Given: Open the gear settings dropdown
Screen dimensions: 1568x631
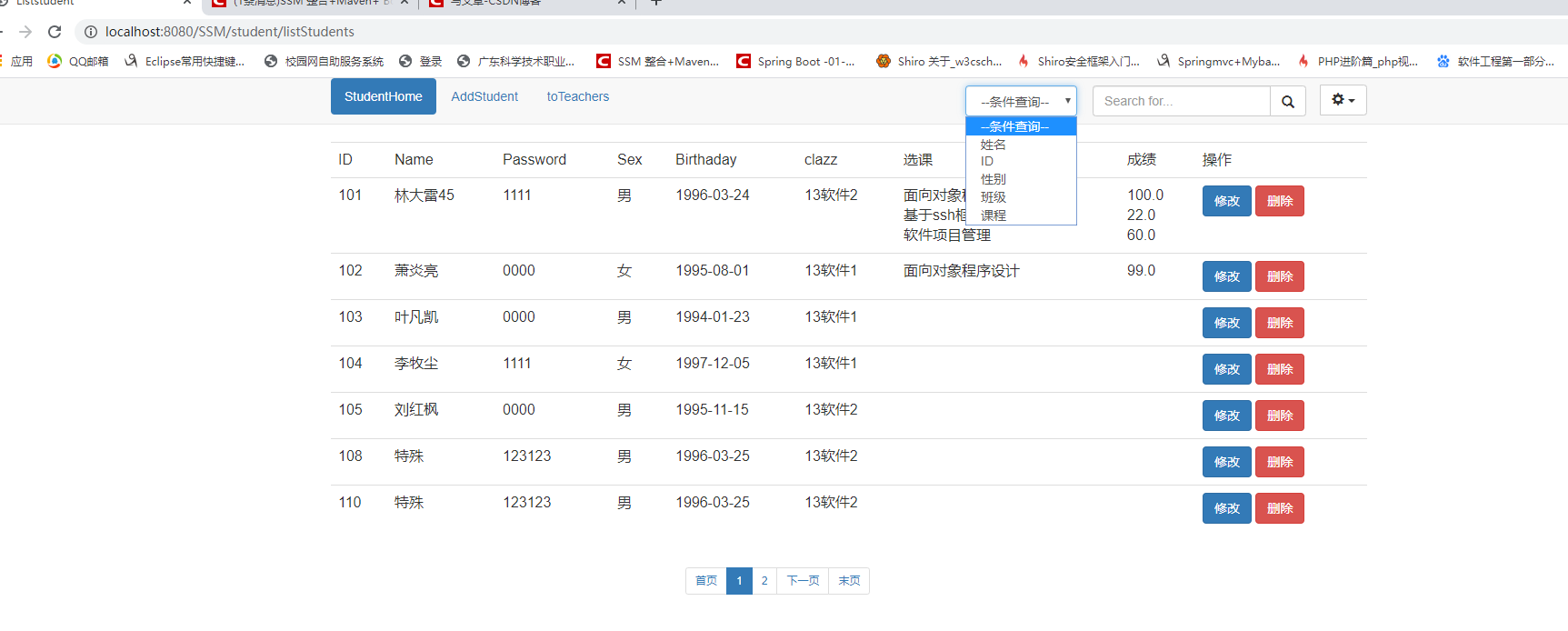Looking at the screenshot, I should click(x=1343, y=100).
